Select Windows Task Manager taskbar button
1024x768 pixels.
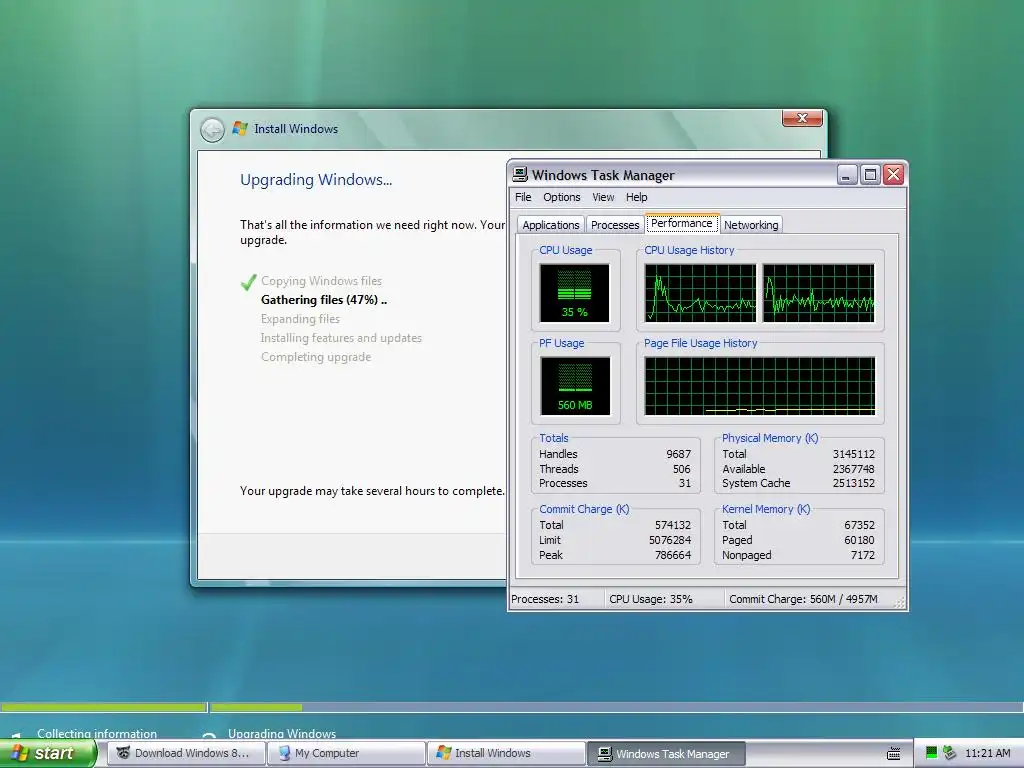666,753
